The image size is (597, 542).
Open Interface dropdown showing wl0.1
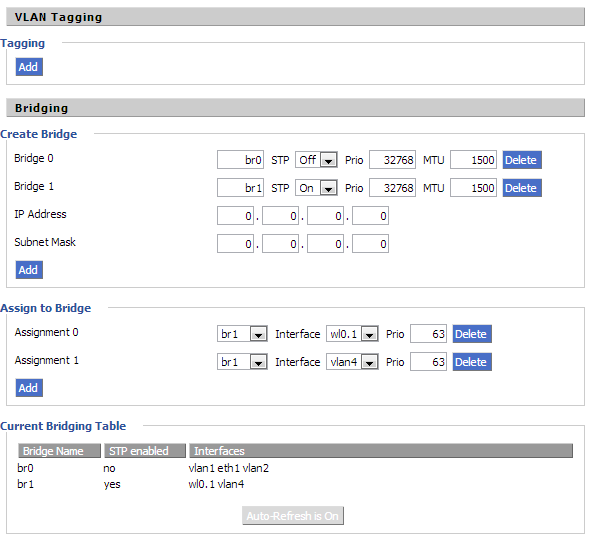coord(352,334)
